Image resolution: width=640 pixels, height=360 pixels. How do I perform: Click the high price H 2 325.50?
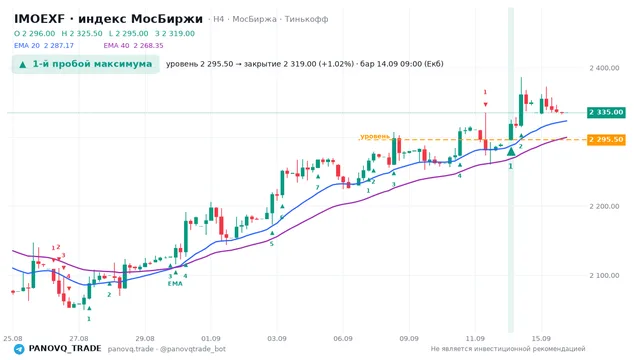(x=82, y=33)
